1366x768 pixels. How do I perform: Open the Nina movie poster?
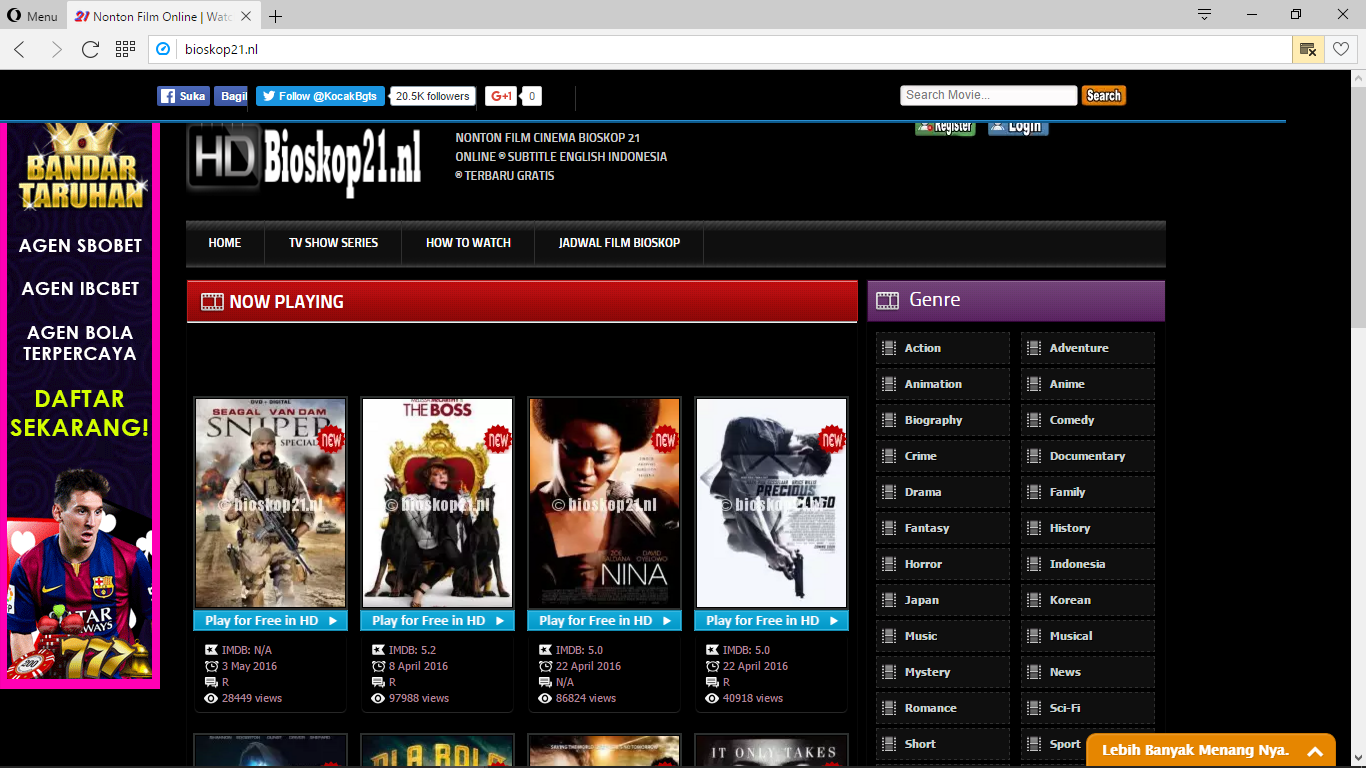click(x=604, y=503)
